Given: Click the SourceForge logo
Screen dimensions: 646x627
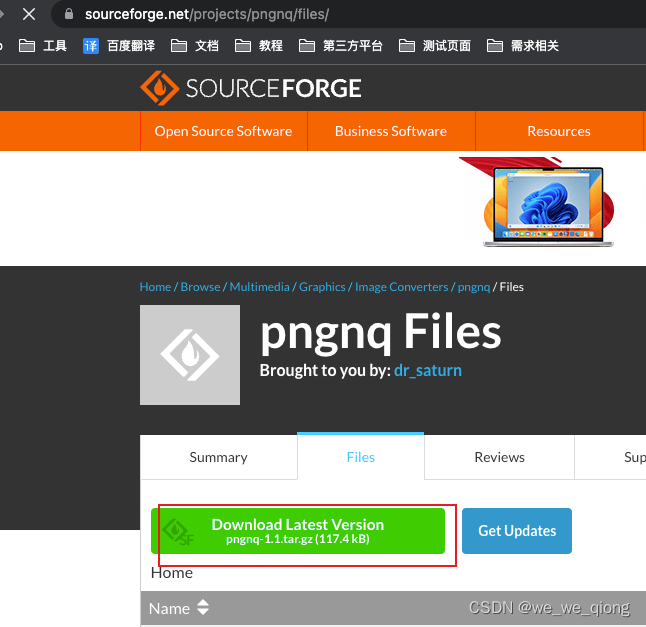Looking at the screenshot, I should coord(250,88).
